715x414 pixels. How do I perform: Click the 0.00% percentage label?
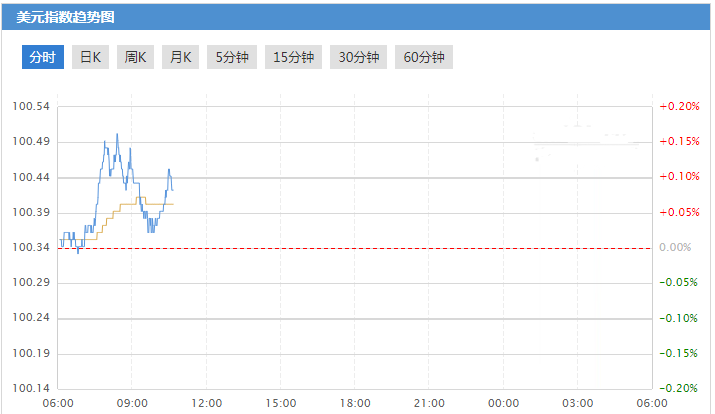(676, 248)
